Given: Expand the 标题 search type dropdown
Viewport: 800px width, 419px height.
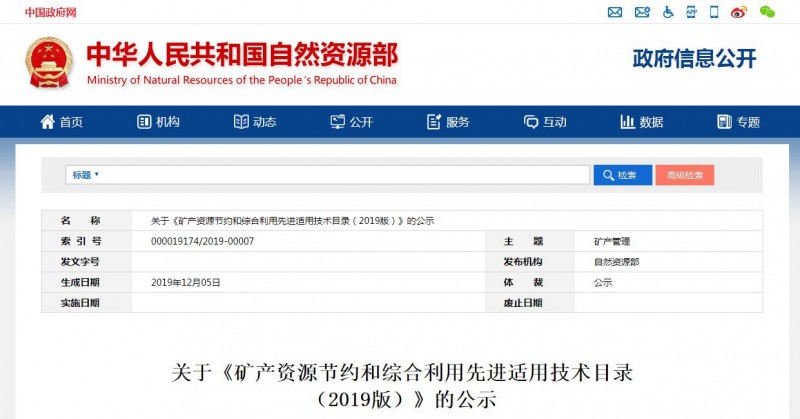Looking at the screenshot, I should tap(85, 175).
